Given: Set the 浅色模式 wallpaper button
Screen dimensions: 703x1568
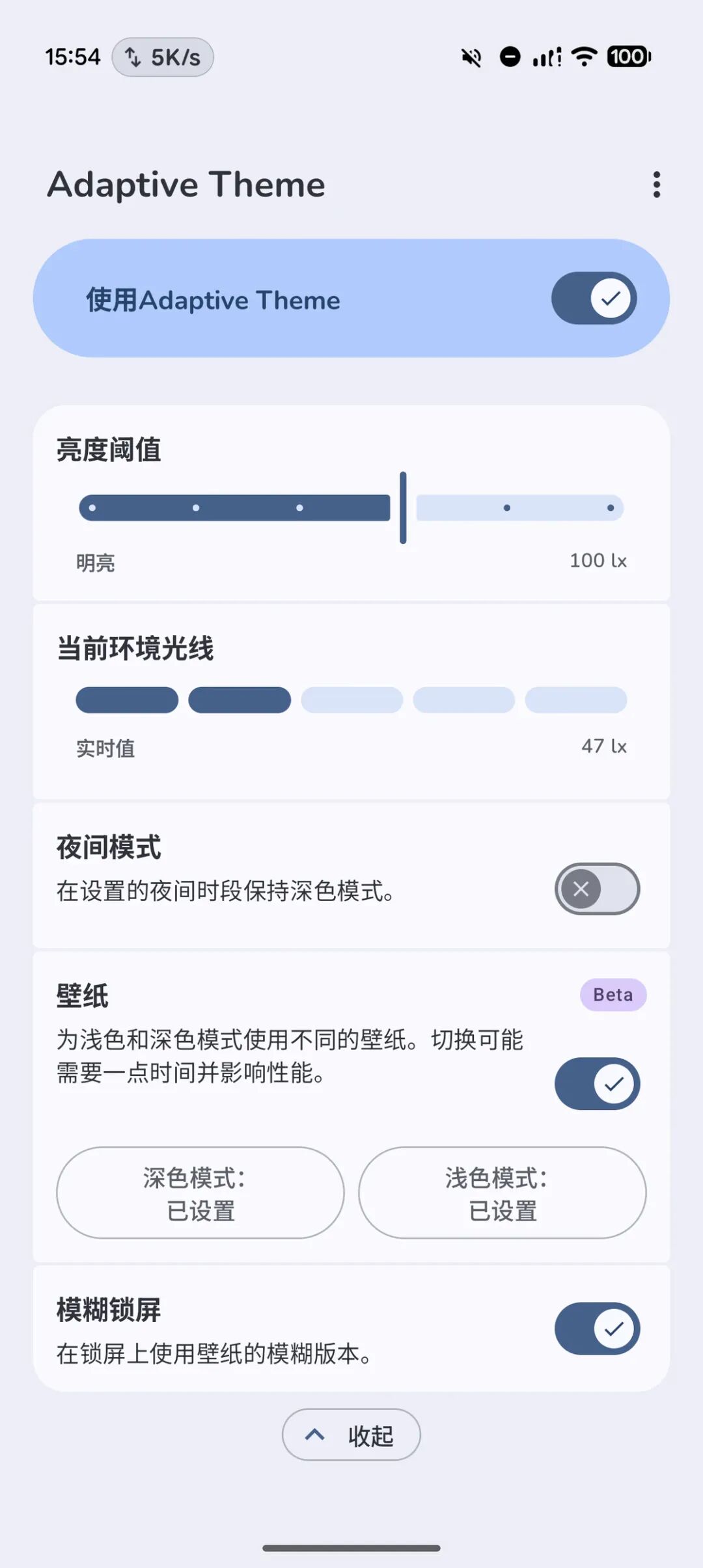Looking at the screenshot, I should (x=503, y=1193).
